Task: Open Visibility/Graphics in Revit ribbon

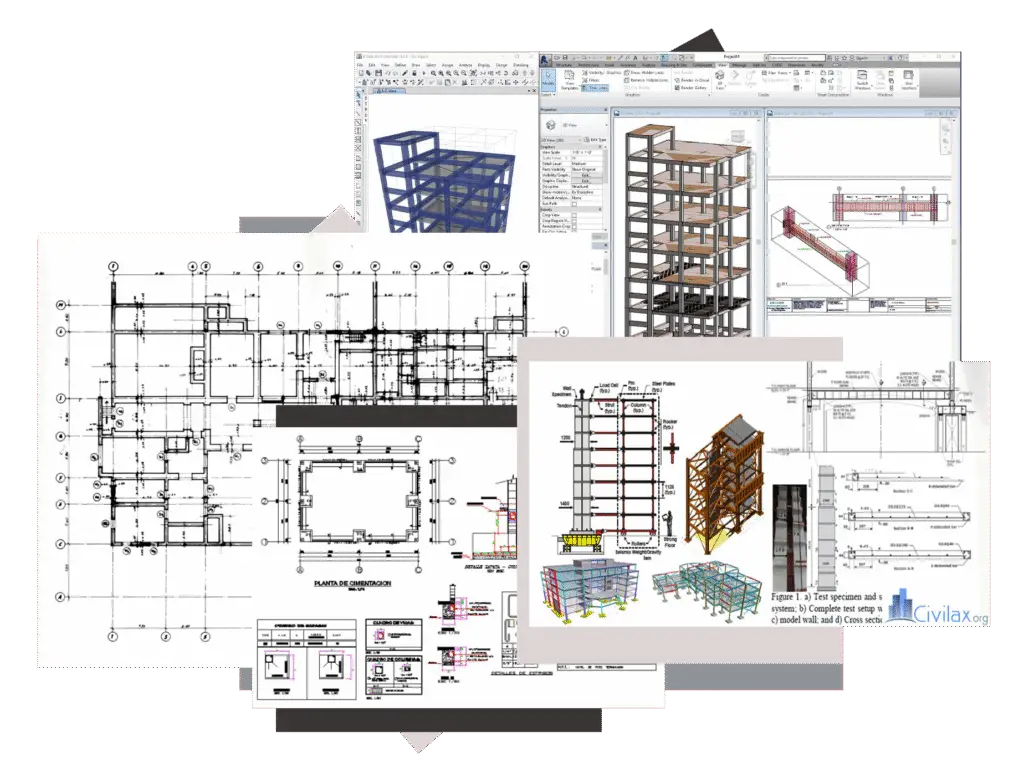Action: pyautogui.click(x=601, y=73)
